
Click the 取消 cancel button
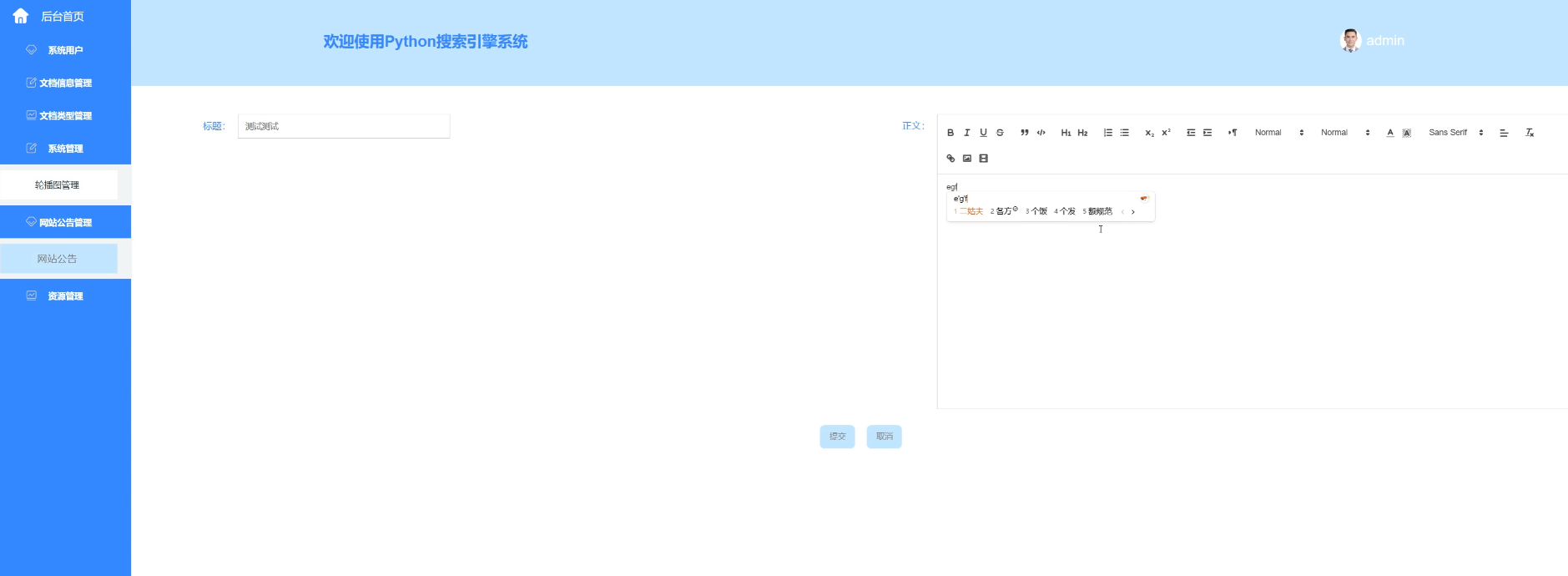coord(885,437)
